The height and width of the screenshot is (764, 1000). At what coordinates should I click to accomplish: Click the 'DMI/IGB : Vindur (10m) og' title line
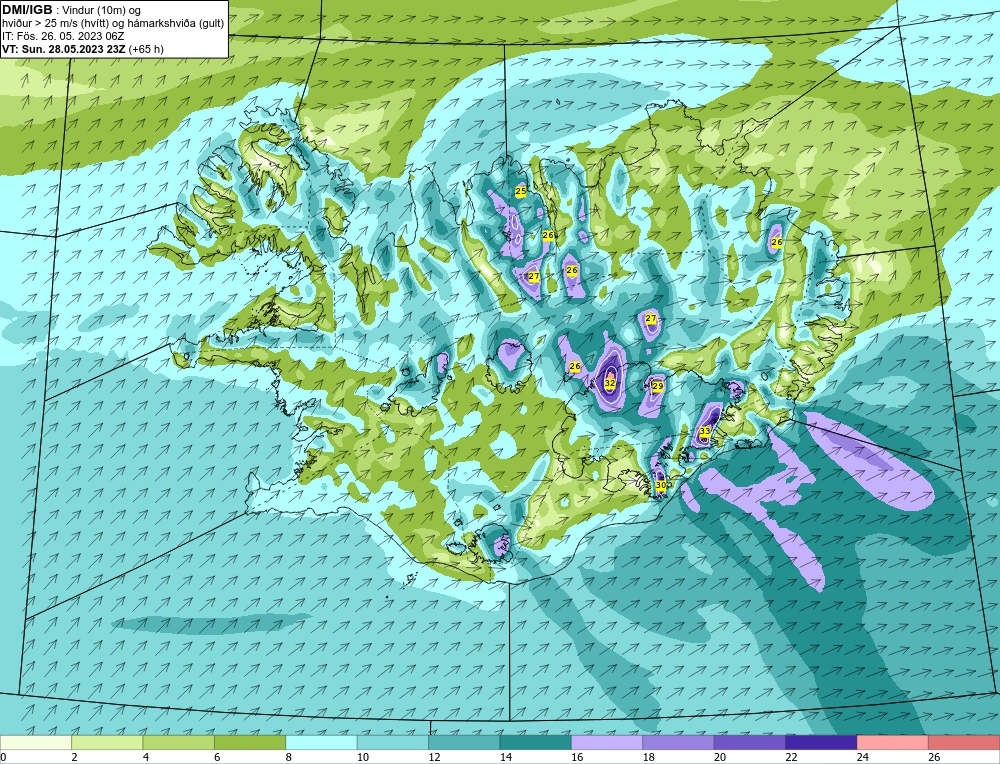tap(72, 10)
